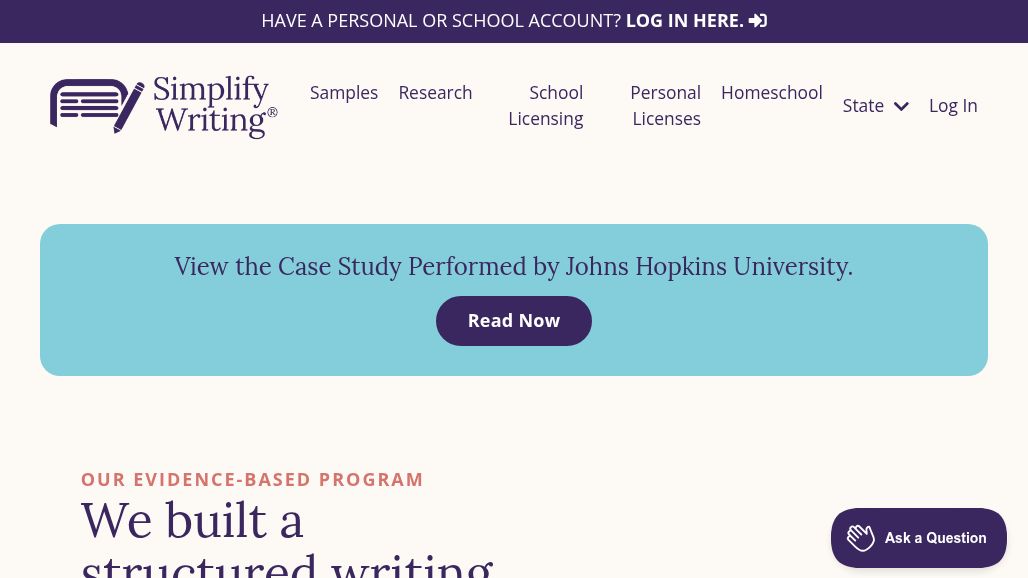
Task: Open the Ask a Question chat widget
Action: [934, 538]
